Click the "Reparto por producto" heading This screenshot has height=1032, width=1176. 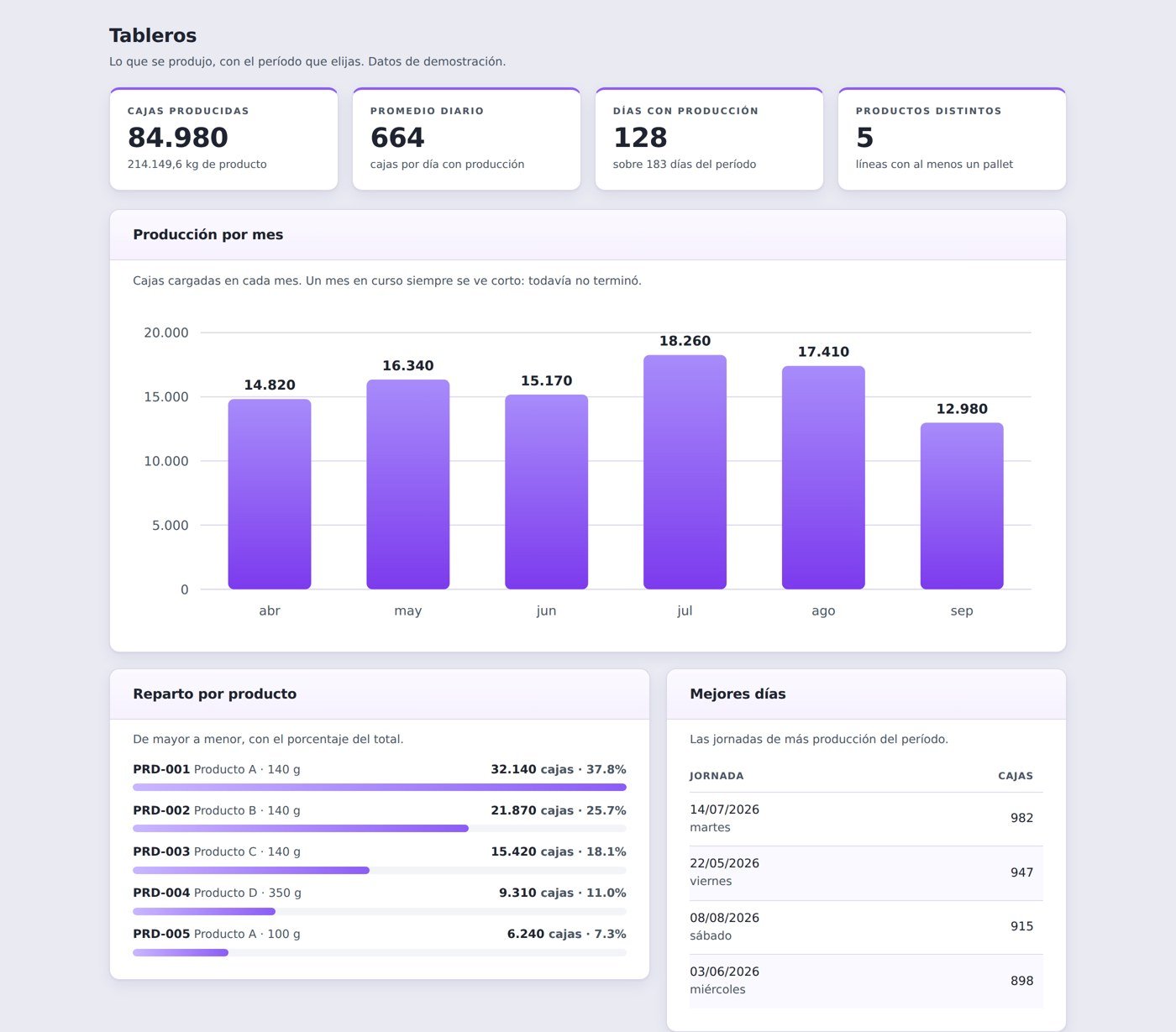pyautogui.click(x=215, y=694)
